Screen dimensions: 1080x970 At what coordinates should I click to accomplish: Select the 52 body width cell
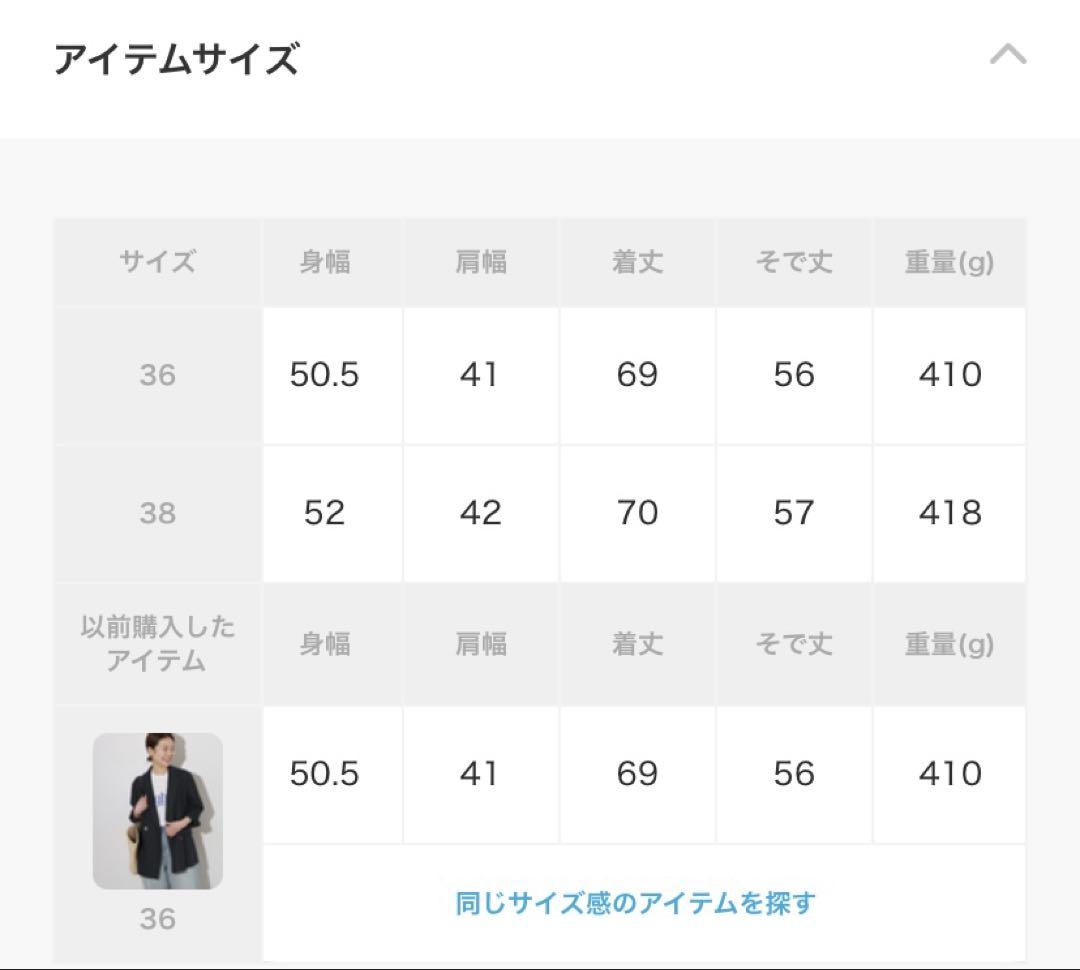pos(333,513)
